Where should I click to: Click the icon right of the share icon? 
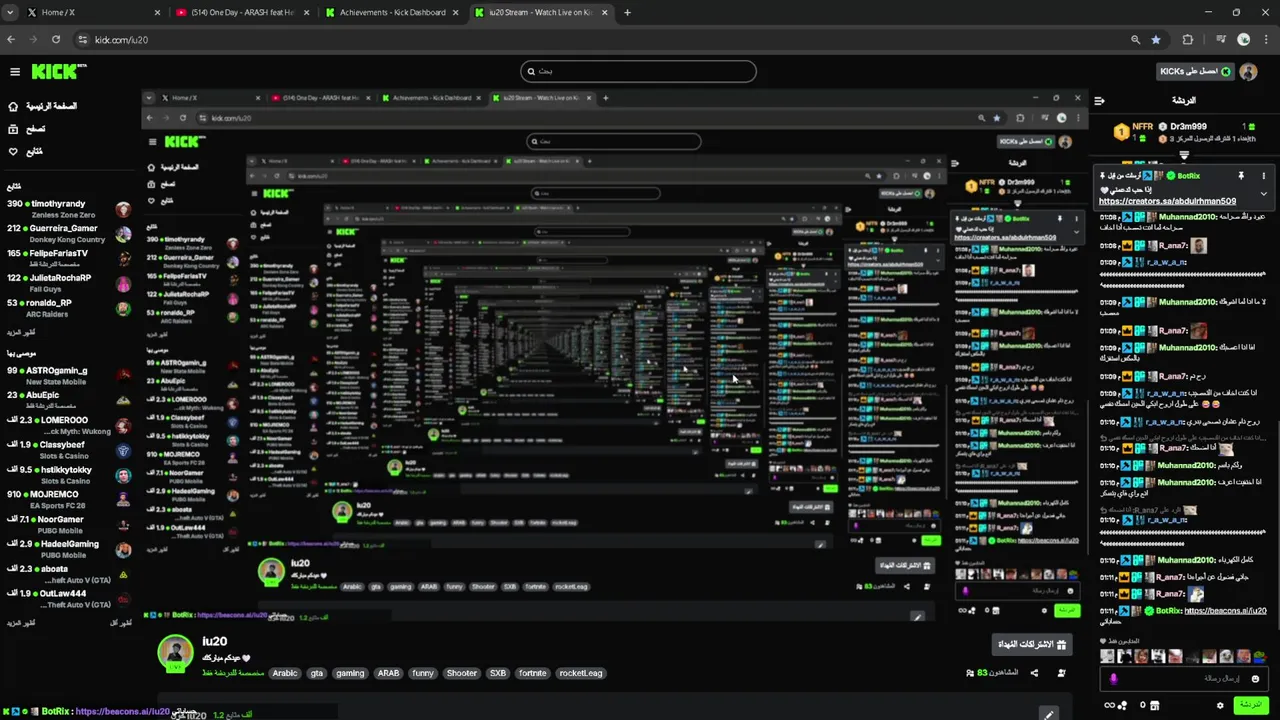tap(1061, 673)
